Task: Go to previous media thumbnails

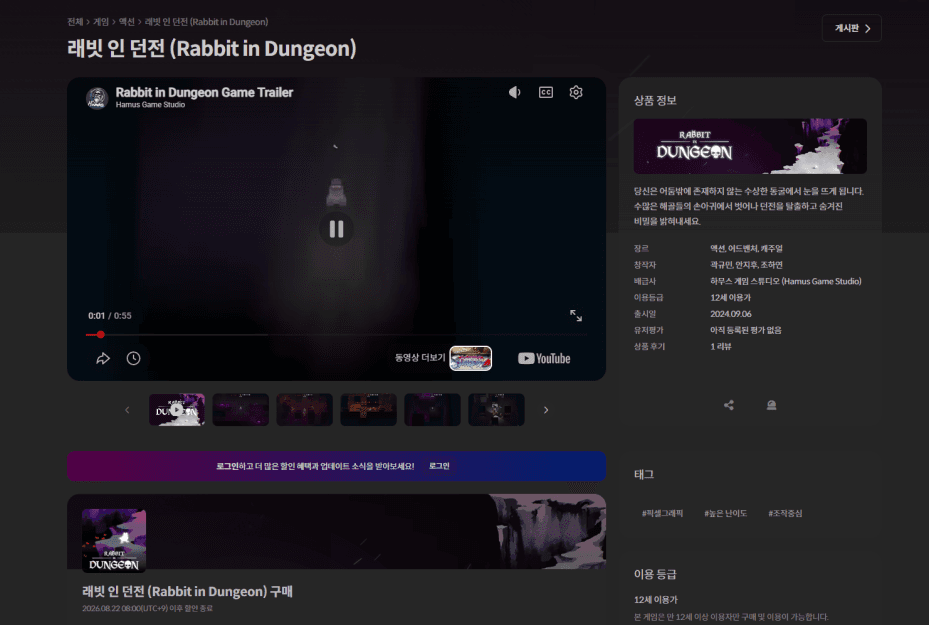Action: click(x=127, y=410)
